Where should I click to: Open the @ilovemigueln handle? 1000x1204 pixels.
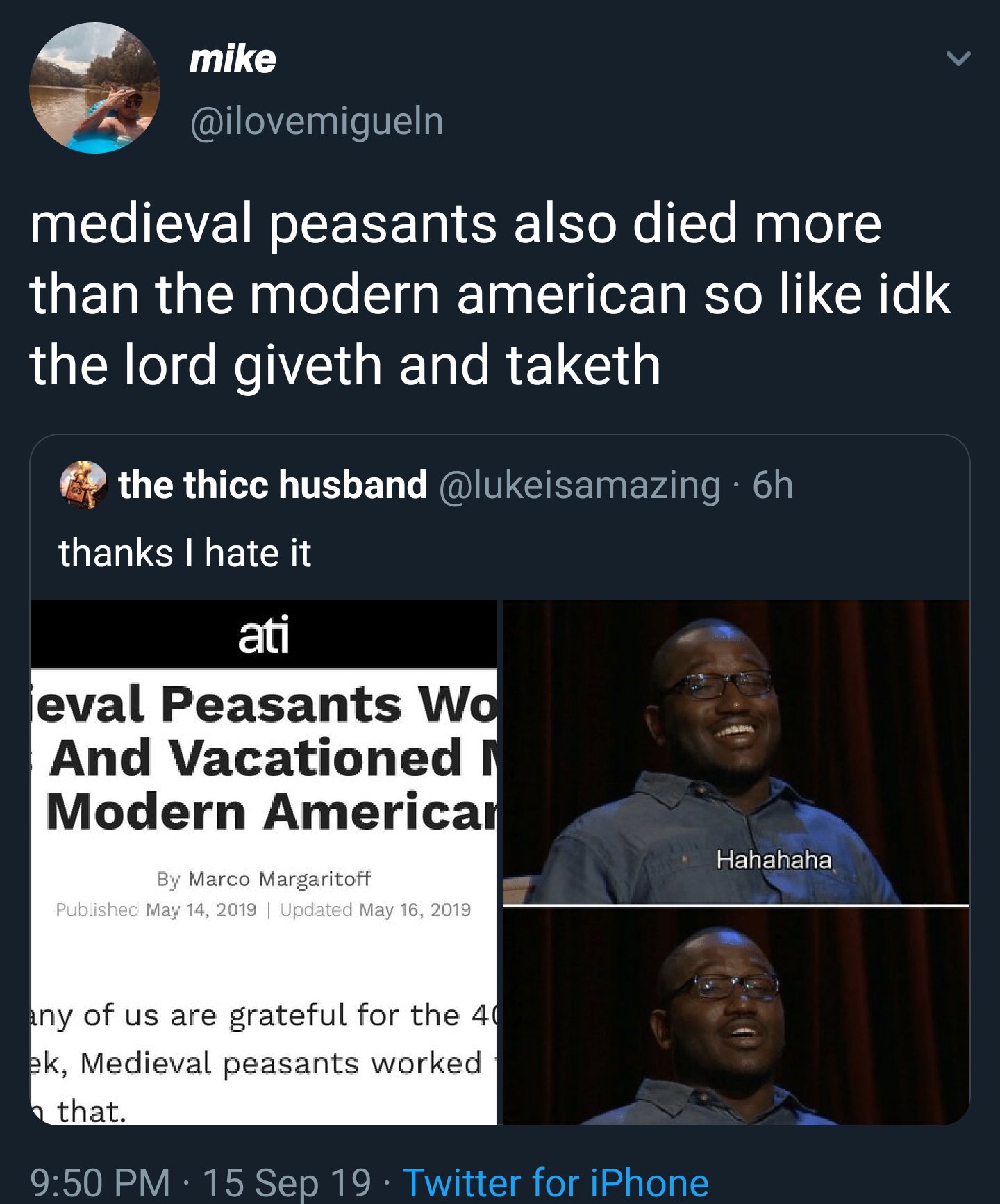(317, 122)
